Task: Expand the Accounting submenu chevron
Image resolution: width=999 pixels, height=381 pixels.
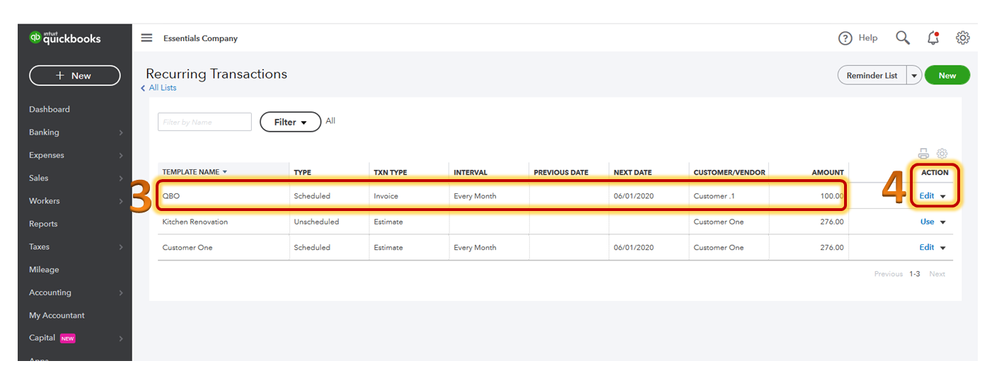Action: pyautogui.click(x=120, y=294)
